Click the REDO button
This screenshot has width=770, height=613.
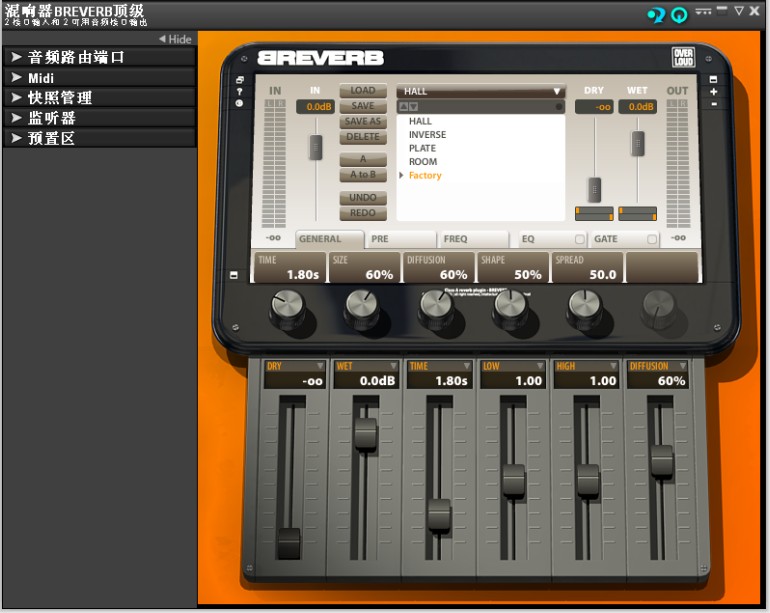tap(363, 213)
